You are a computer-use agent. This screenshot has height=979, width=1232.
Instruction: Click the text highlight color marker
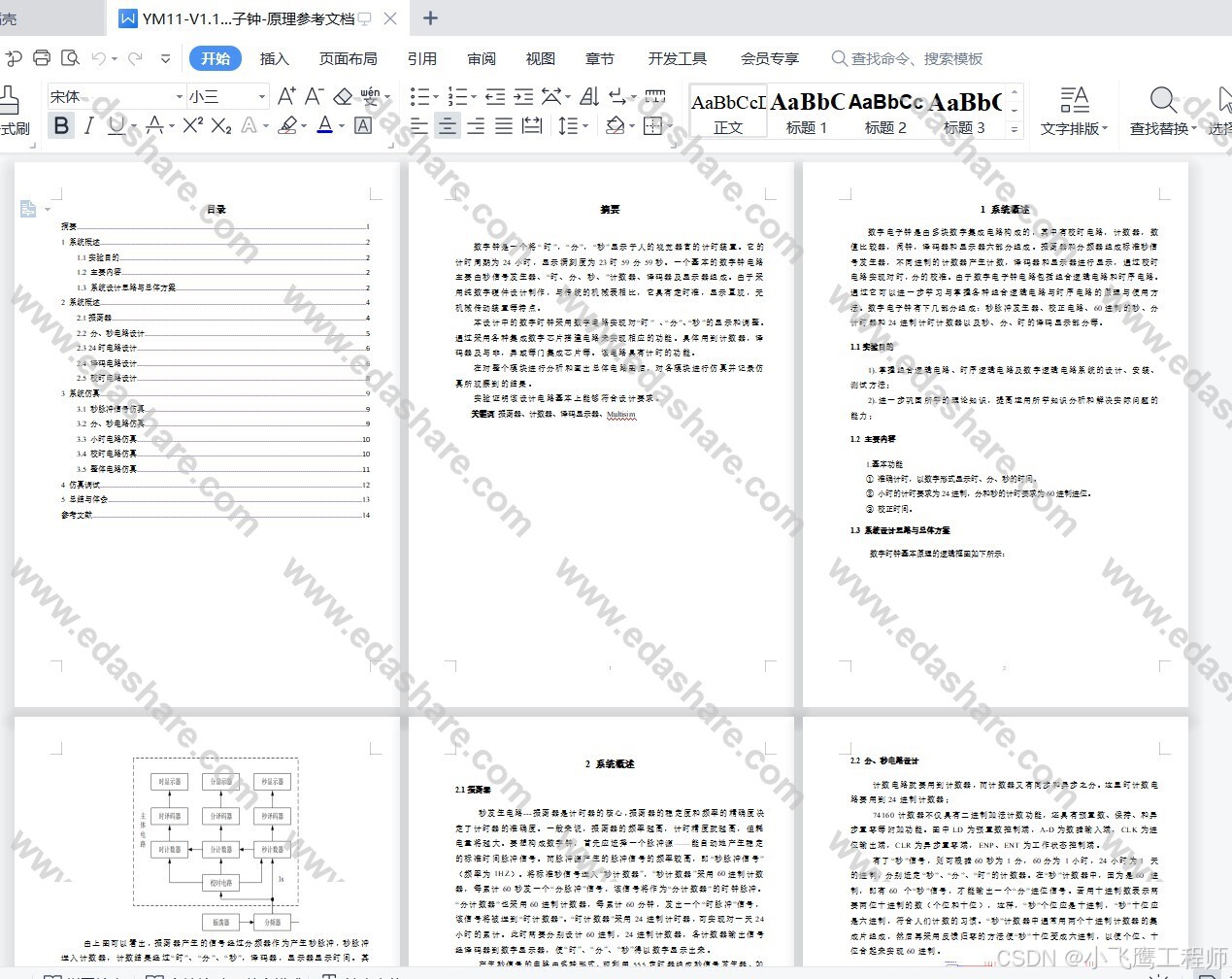[x=287, y=125]
